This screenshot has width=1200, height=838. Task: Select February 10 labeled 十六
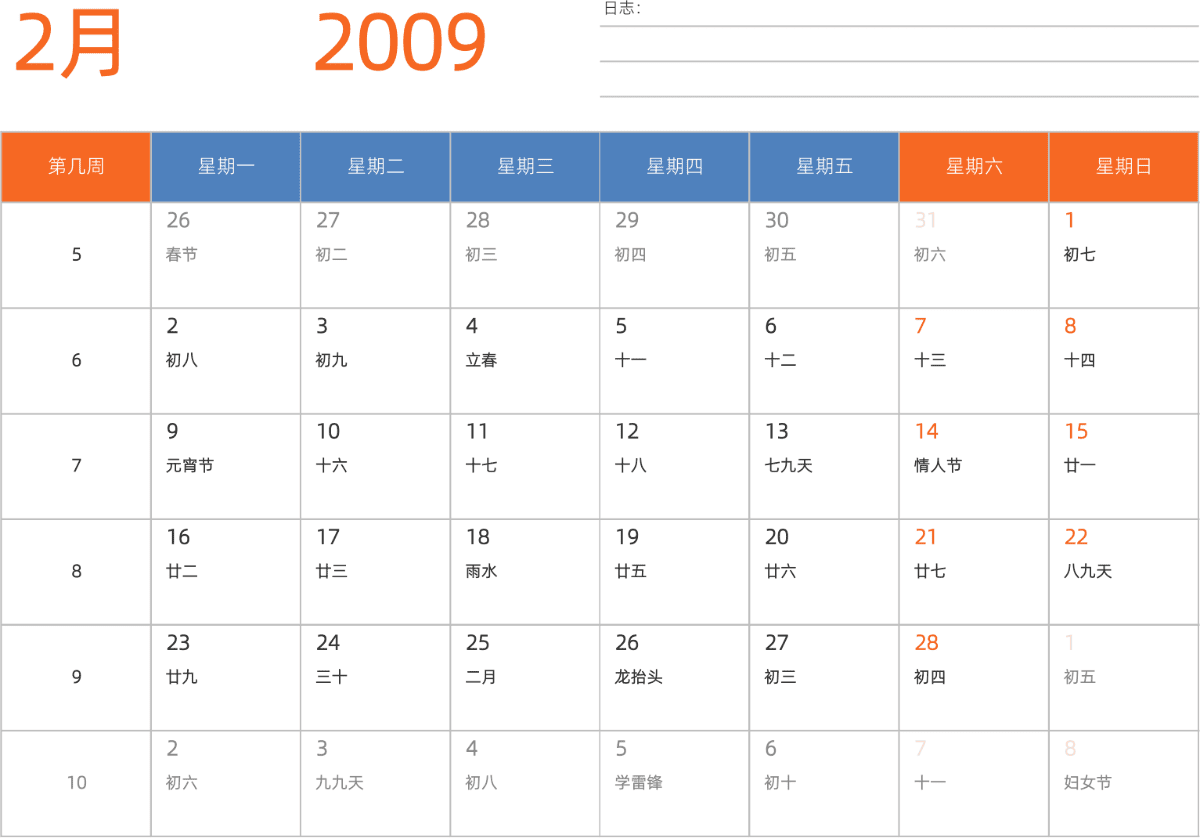click(x=375, y=466)
